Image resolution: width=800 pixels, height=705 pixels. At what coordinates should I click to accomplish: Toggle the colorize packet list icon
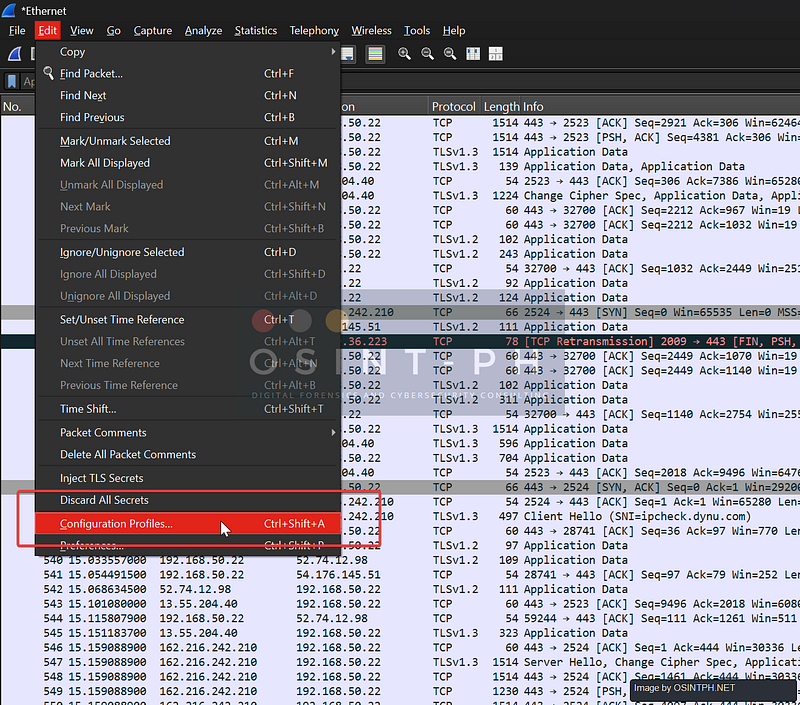coord(375,54)
